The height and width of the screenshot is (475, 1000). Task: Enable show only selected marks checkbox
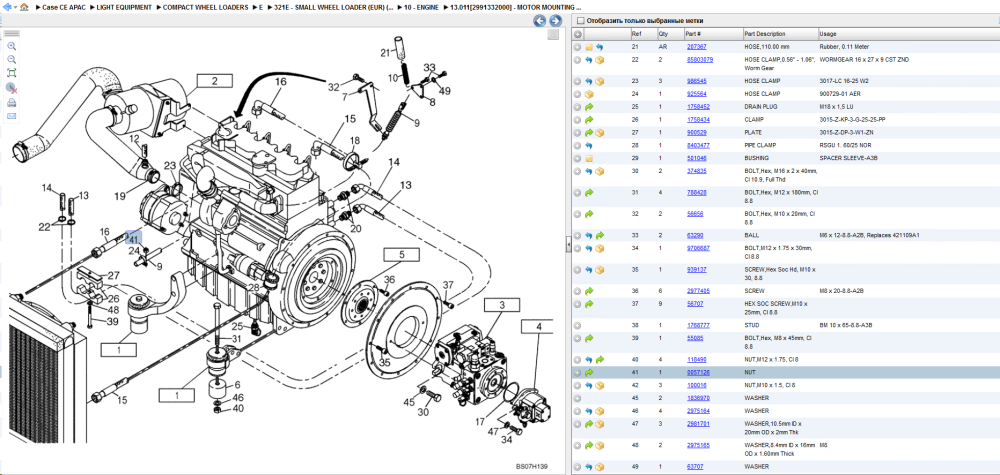[580, 20]
